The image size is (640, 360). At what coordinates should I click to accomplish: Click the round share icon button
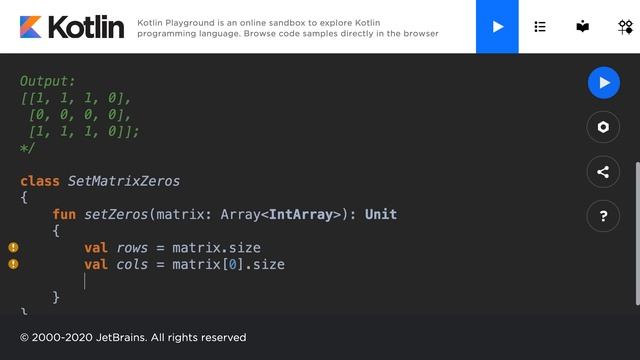tap(603, 172)
